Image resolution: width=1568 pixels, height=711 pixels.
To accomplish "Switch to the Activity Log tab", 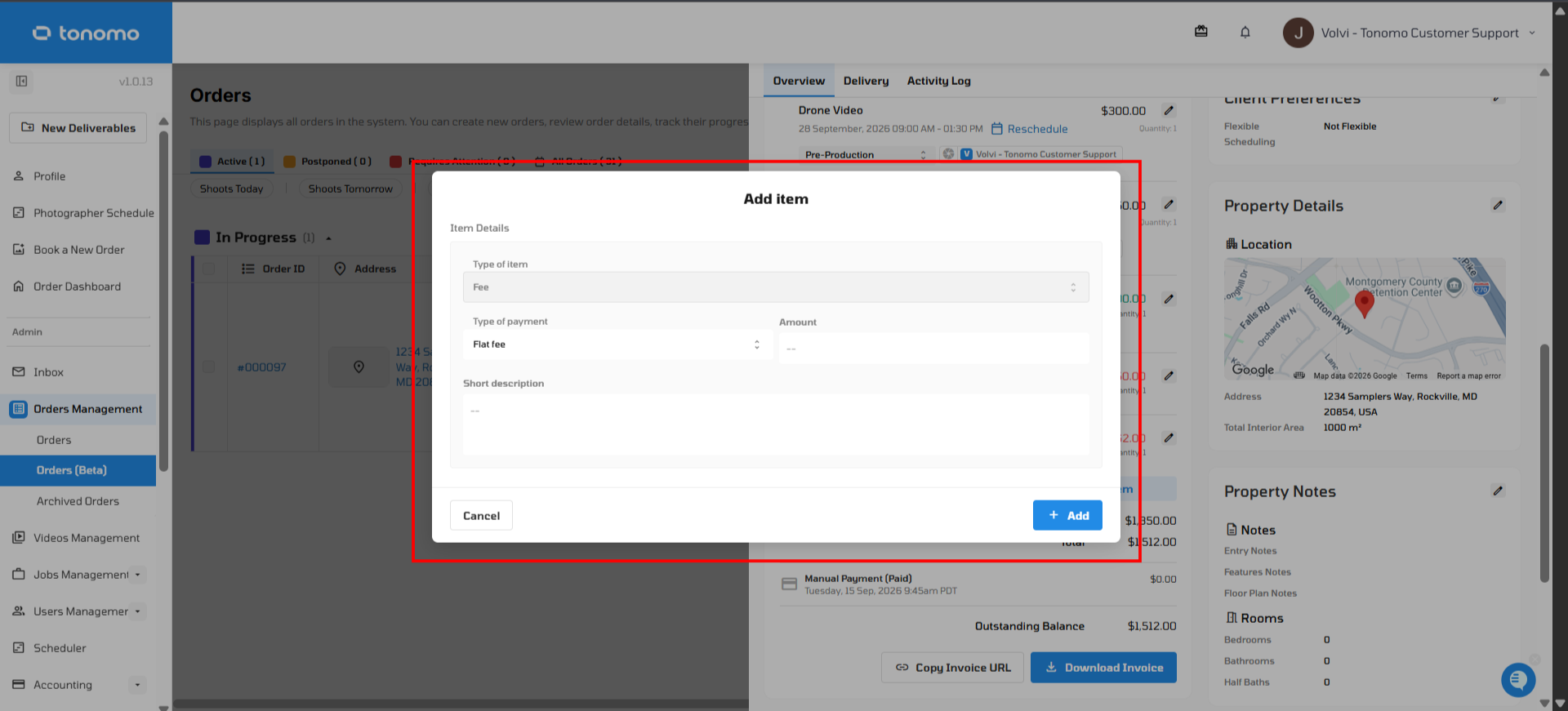I will tap(938, 81).
